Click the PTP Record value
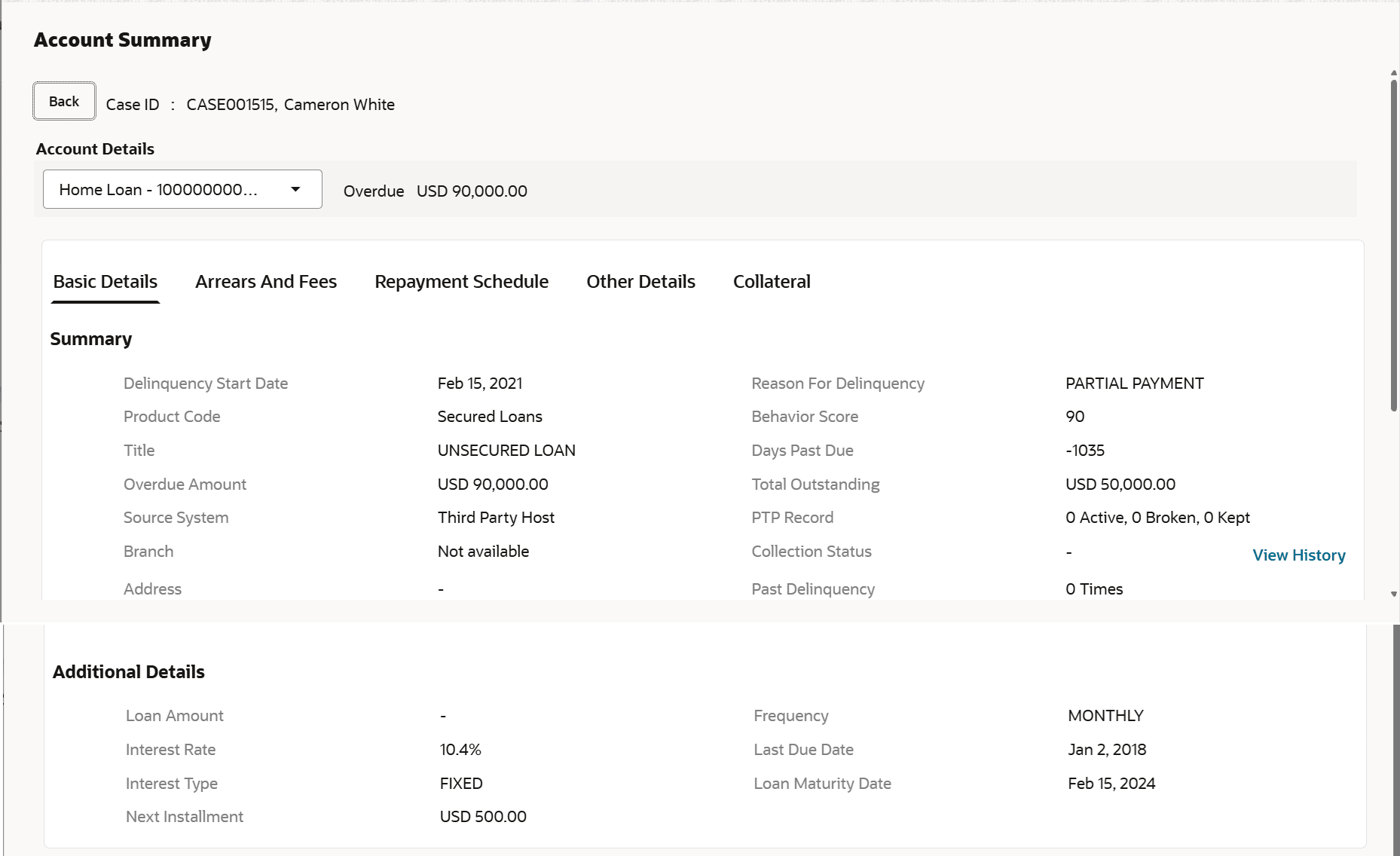 pyautogui.click(x=1157, y=518)
